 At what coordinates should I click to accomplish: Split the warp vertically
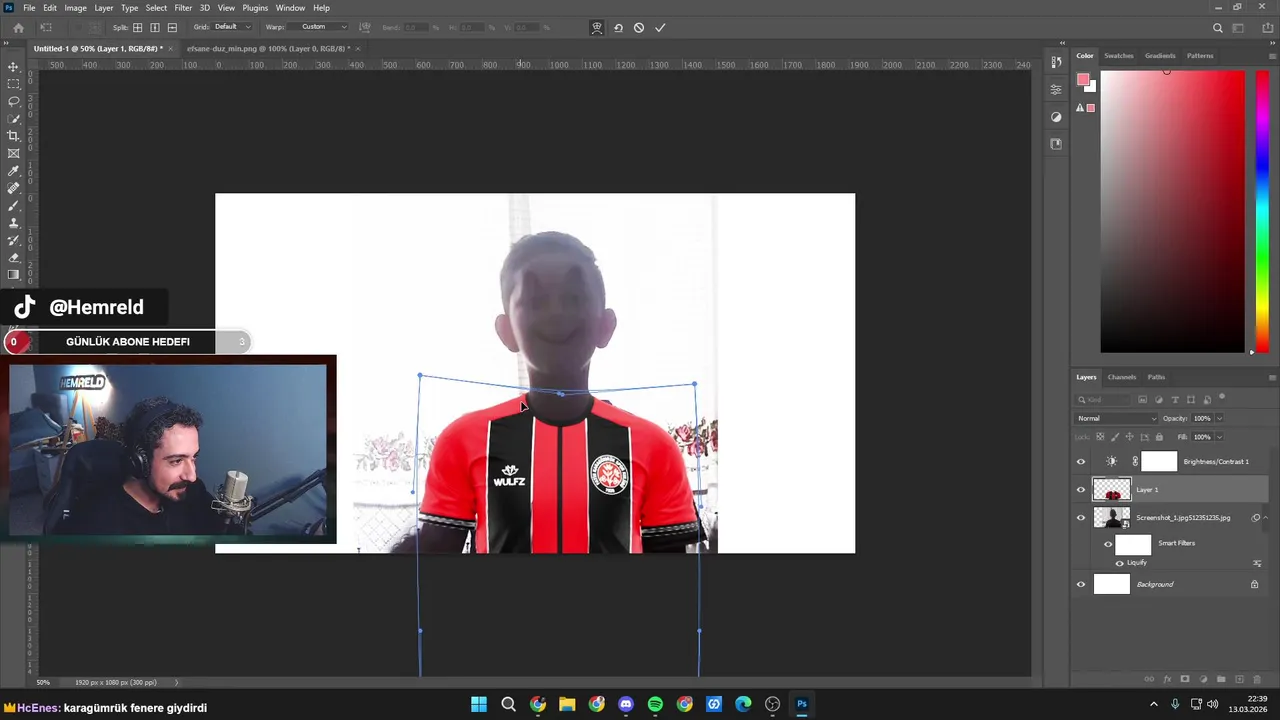[155, 28]
